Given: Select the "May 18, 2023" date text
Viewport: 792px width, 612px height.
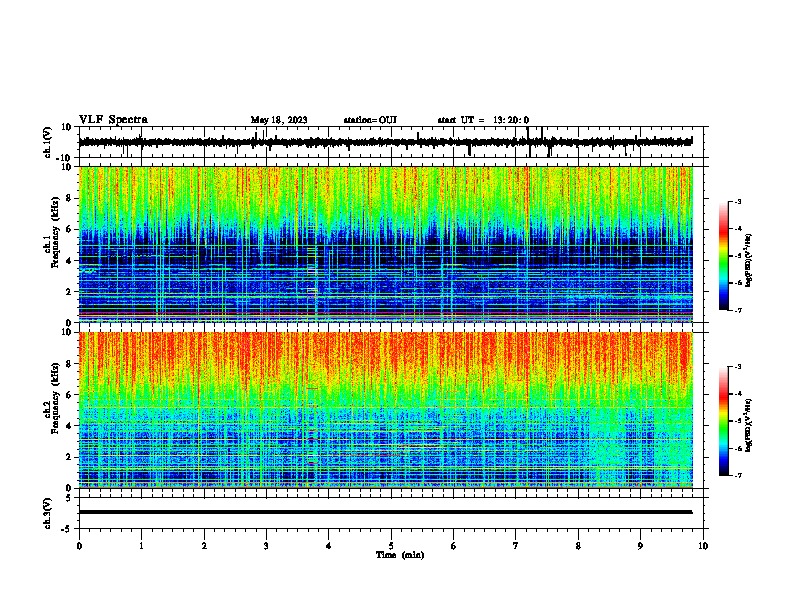Looking at the screenshot, I should coord(279,120).
